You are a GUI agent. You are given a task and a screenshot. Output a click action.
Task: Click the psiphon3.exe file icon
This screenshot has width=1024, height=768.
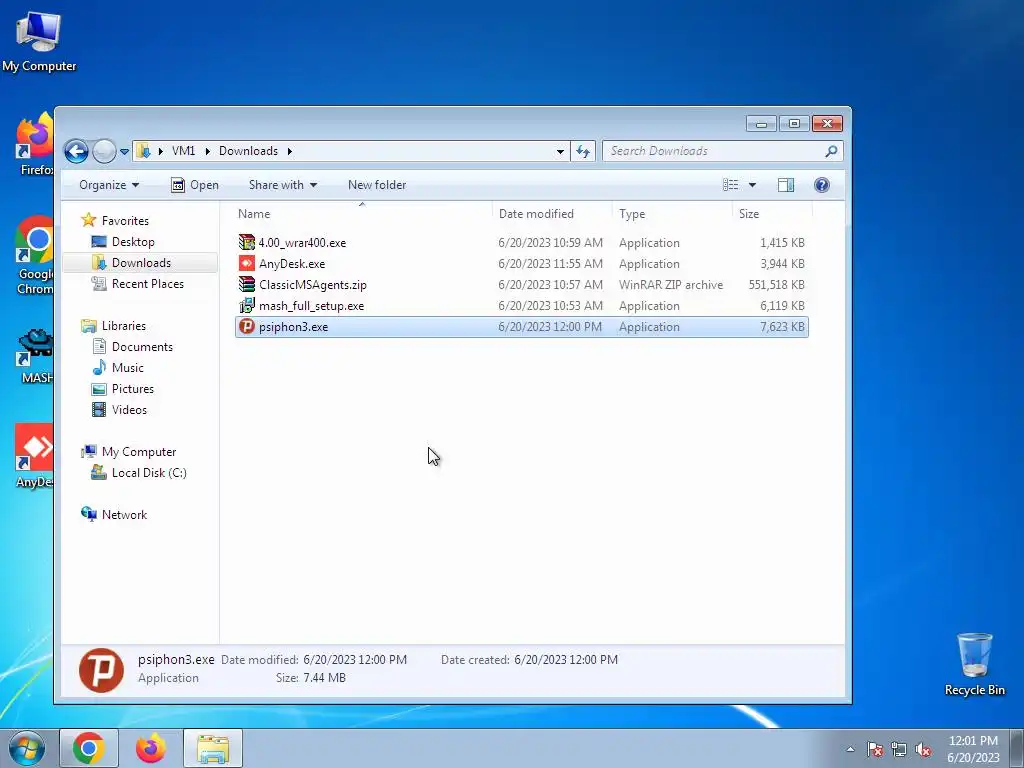(x=246, y=327)
